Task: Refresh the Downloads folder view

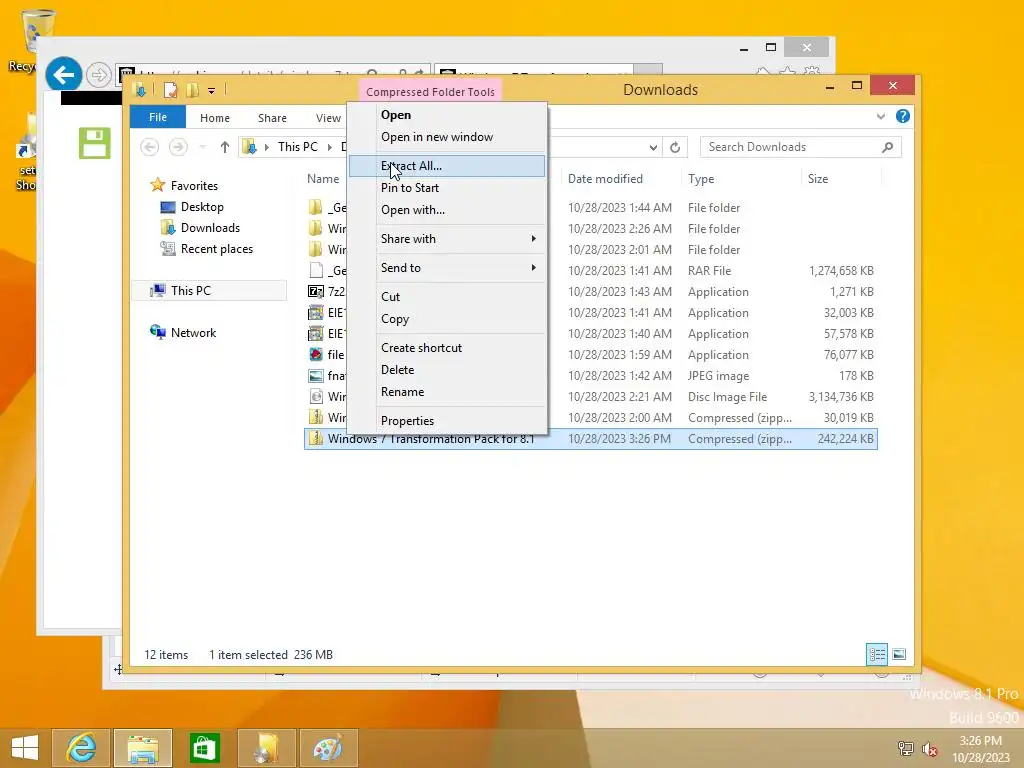Action: tap(675, 148)
